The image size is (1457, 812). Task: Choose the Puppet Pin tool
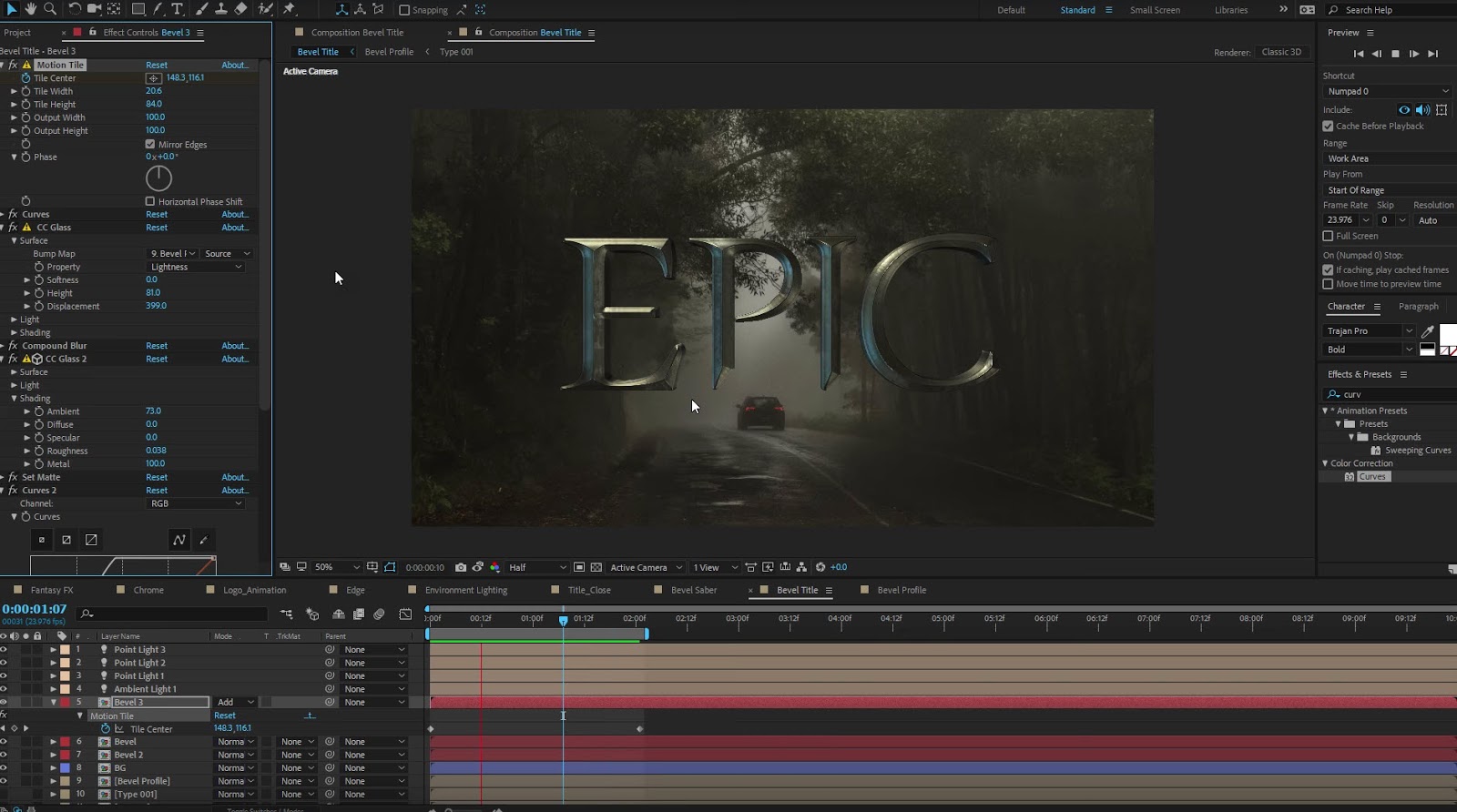[x=289, y=9]
